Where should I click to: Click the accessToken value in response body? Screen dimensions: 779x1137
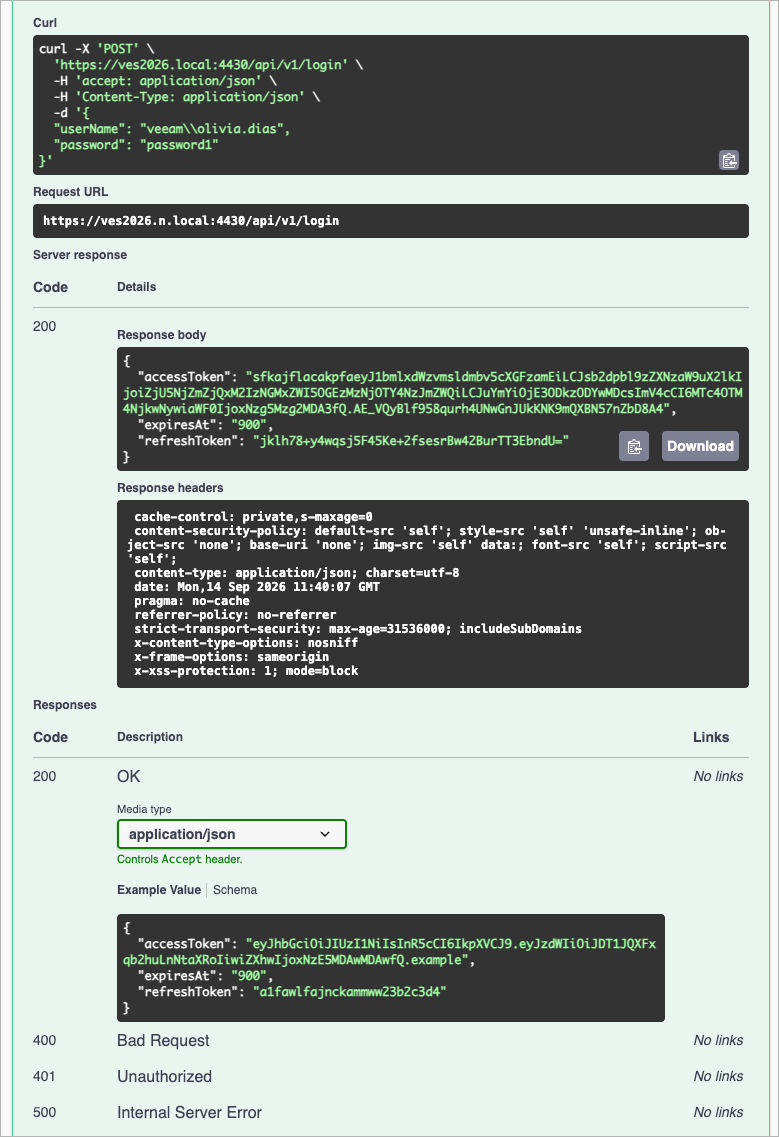tap(432, 393)
